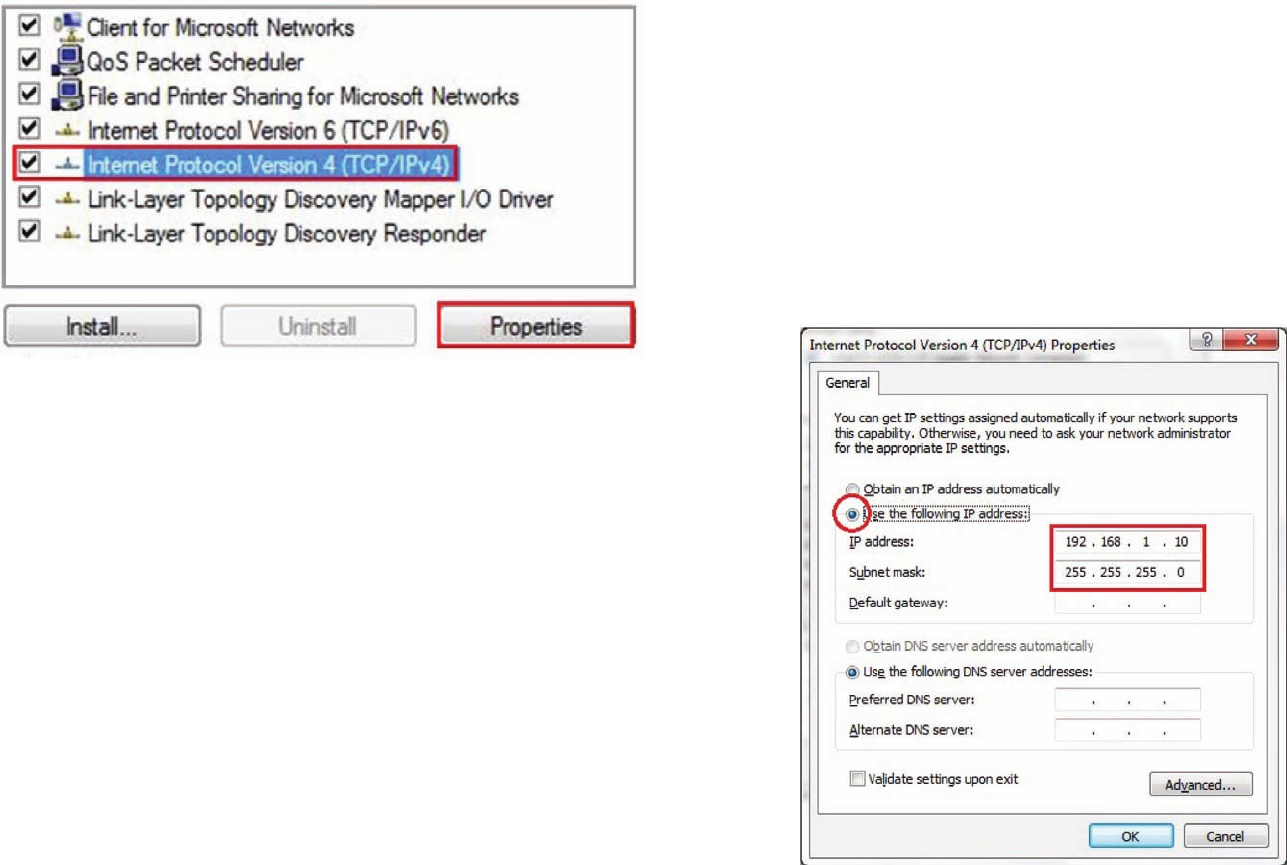Open the Advanced settings dialog
Image resolution: width=1287 pixels, height=865 pixels.
click(1201, 785)
